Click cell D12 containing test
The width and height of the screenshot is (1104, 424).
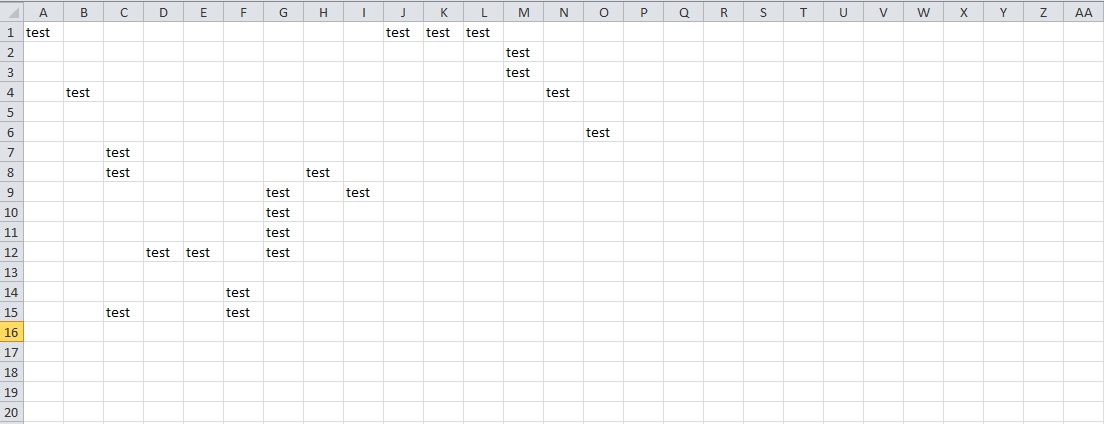click(163, 252)
